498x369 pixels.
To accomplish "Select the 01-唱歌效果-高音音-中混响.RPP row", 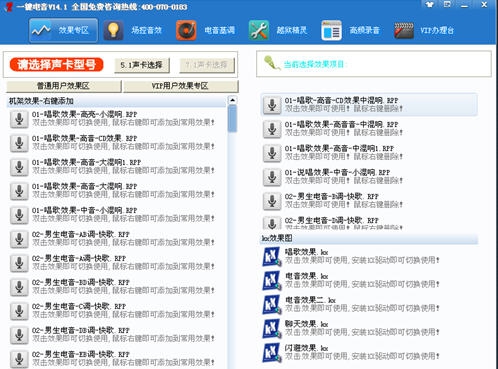I will [369, 129].
